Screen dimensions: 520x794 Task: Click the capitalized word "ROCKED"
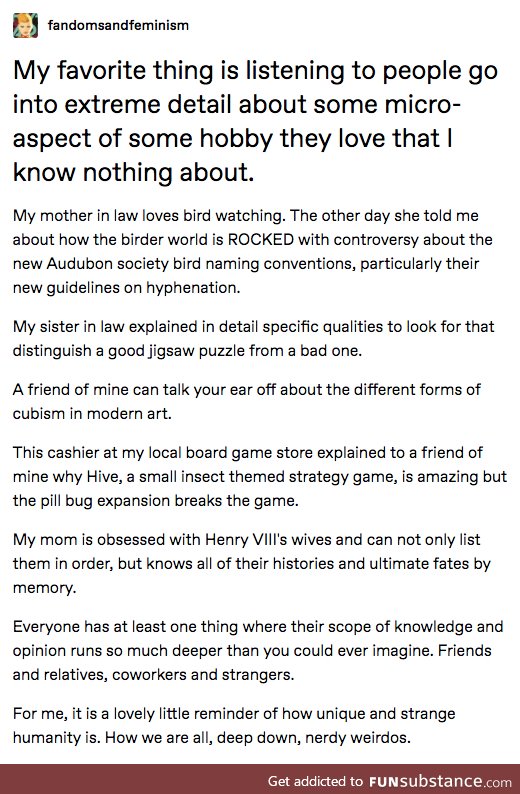[261, 240]
